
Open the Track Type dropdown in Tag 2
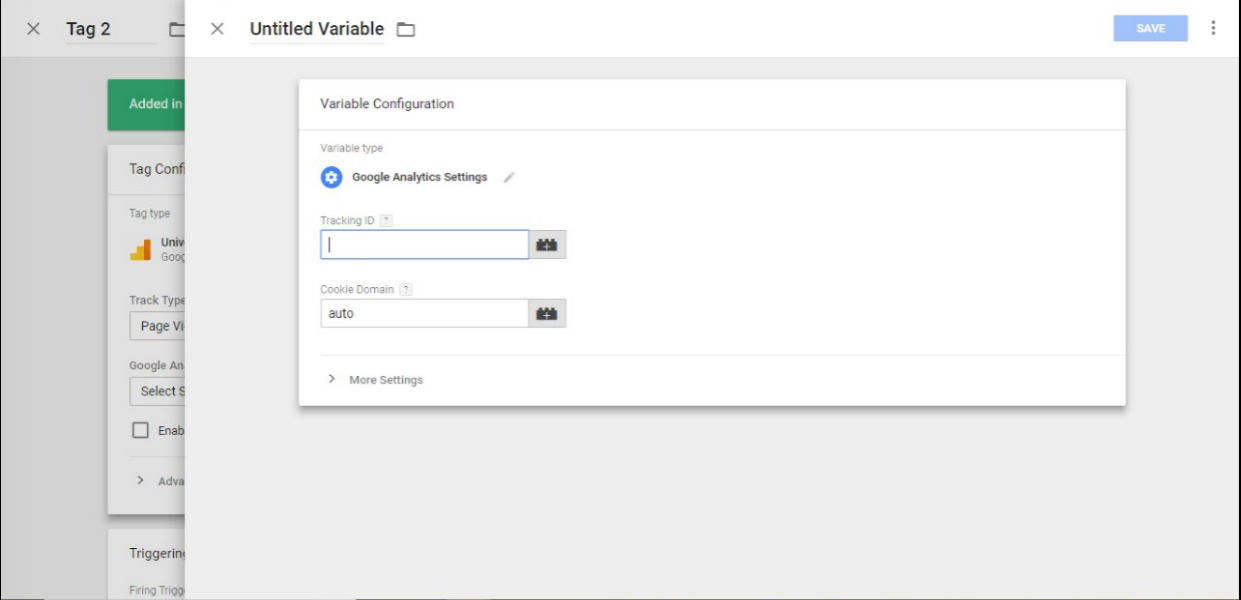[x=157, y=326]
